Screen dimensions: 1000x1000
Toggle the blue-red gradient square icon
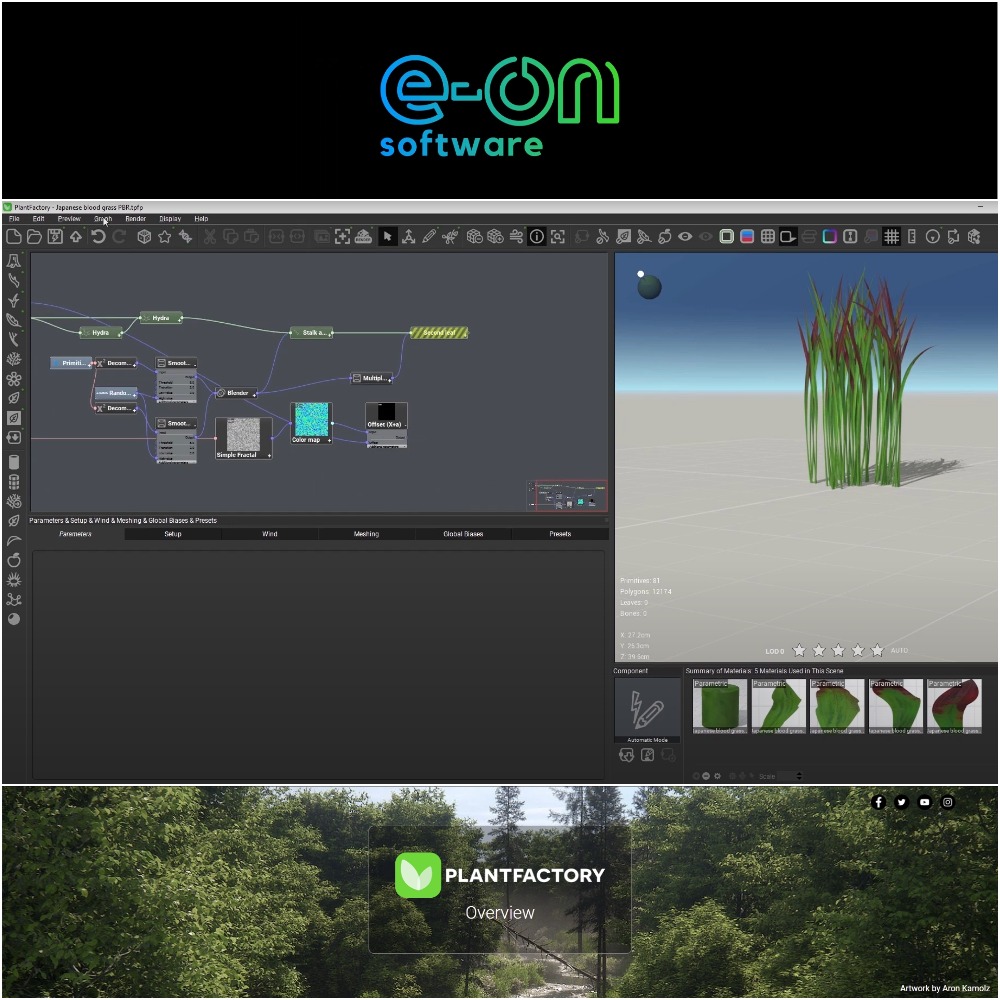point(747,237)
